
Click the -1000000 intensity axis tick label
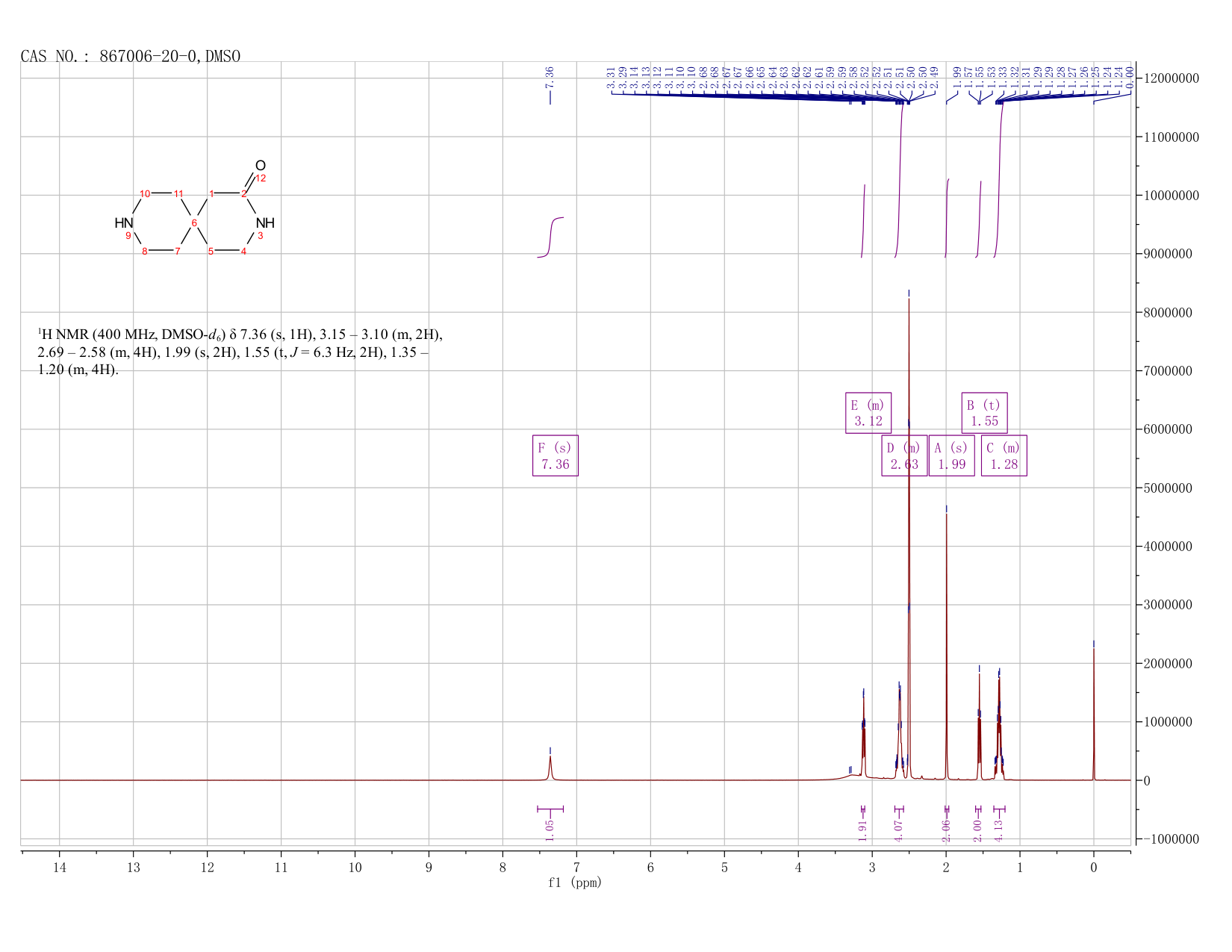point(1170,839)
